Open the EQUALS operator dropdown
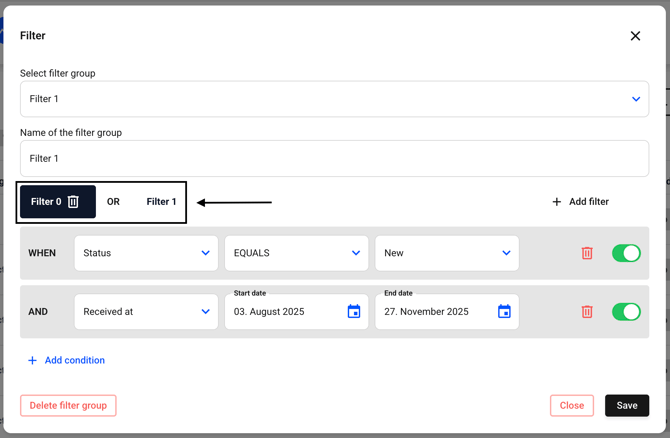This screenshot has width=670, height=438. click(296, 253)
